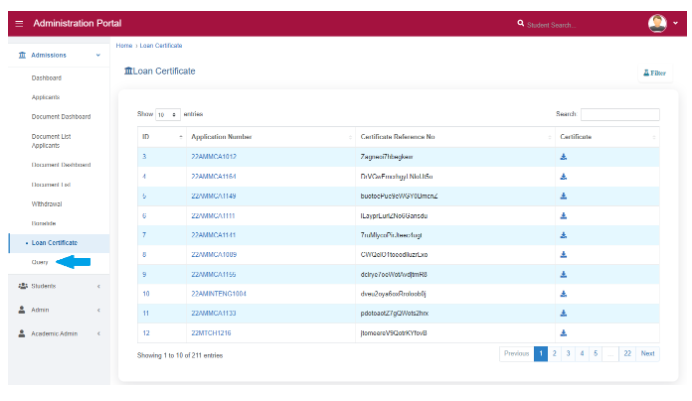The width and height of the screenshot is (692, 401).
Task: Open the Query sidebar item
Action: click(40, 262)
